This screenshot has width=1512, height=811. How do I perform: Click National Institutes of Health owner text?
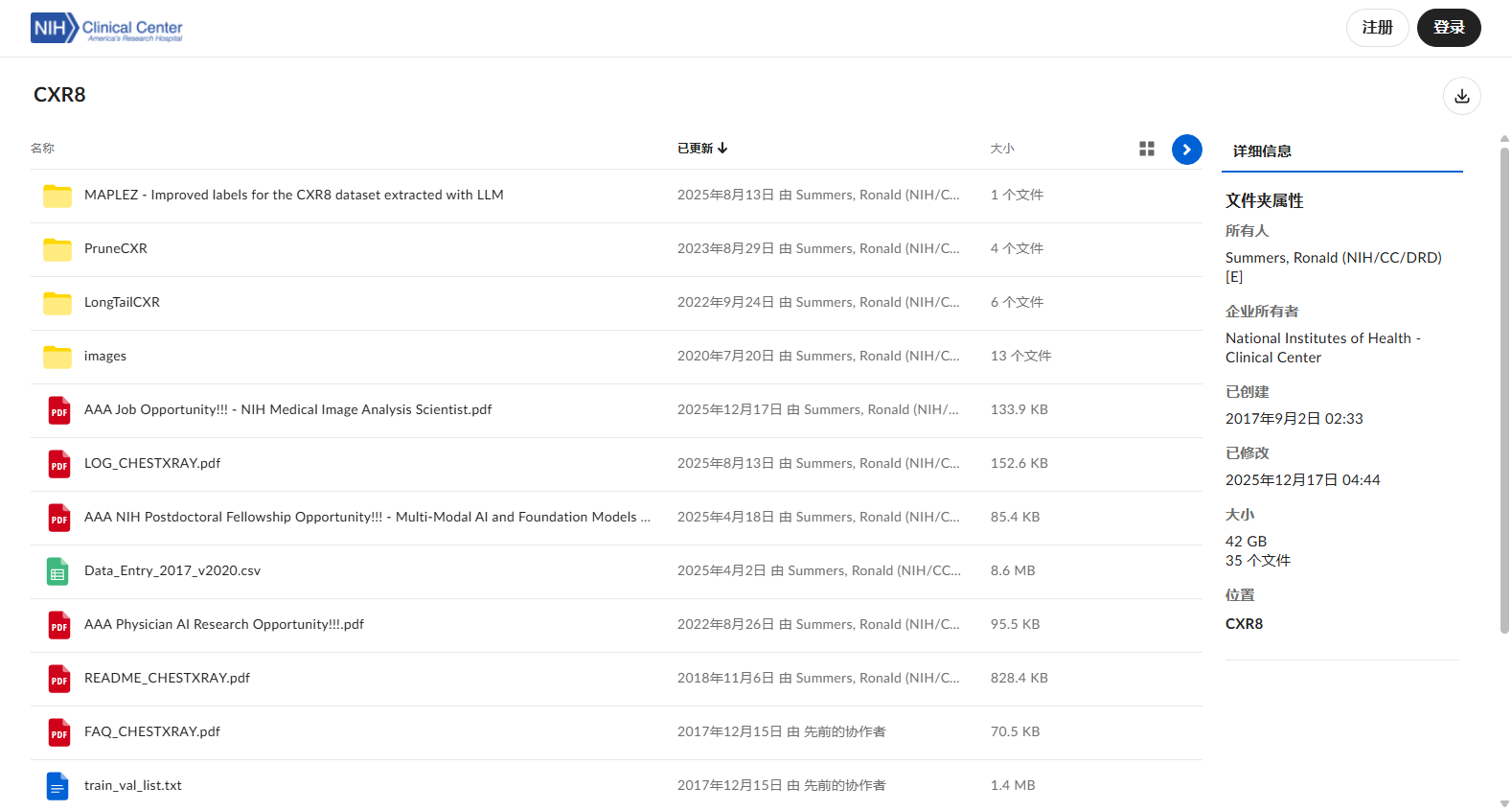1323,348
